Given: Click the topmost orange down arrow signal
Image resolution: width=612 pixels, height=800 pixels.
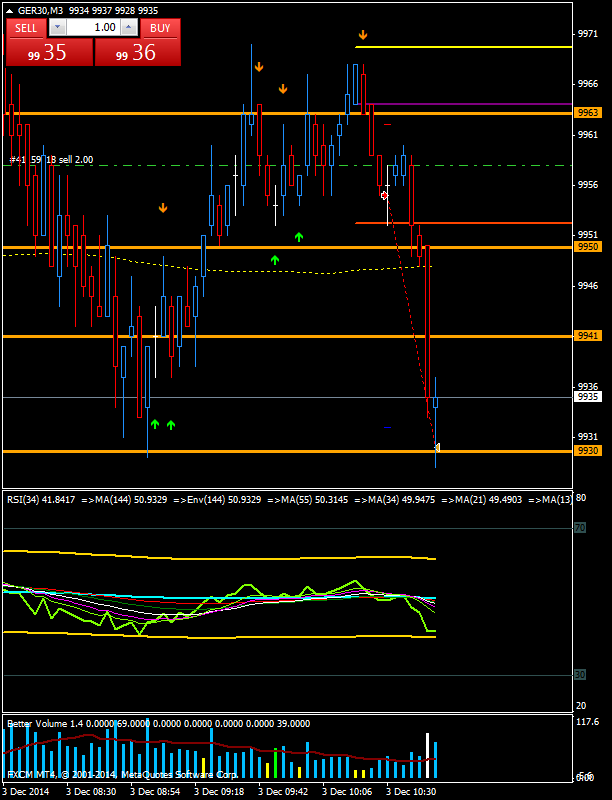Looking at the screenshot, I should (362, 35).
